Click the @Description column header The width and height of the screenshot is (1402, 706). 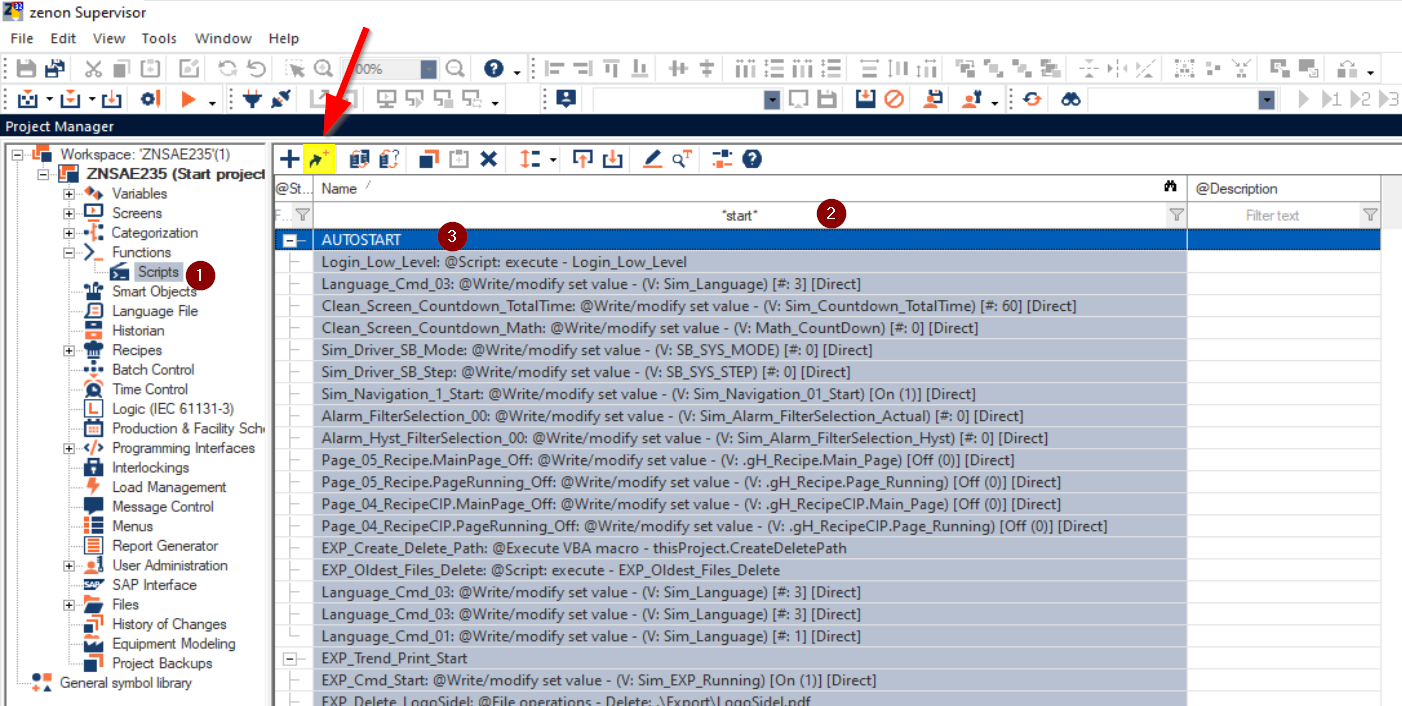(x=1284, y=188)
